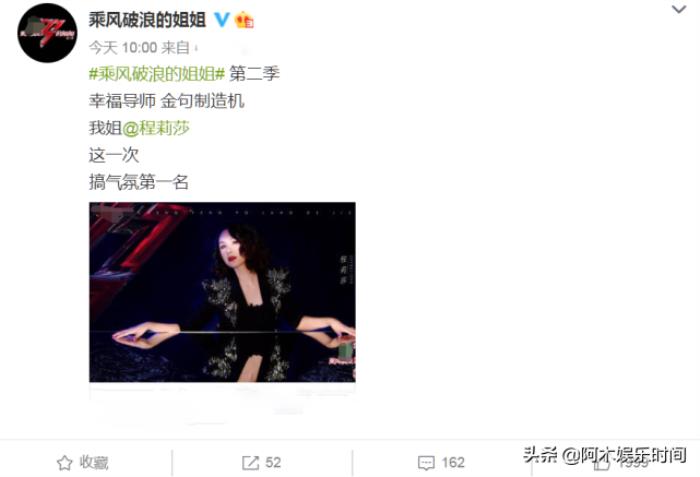The height and width of the screenshot is (477, 700).
Task: Open the @程莉莎 mention link
Action: tap(156, 128)
